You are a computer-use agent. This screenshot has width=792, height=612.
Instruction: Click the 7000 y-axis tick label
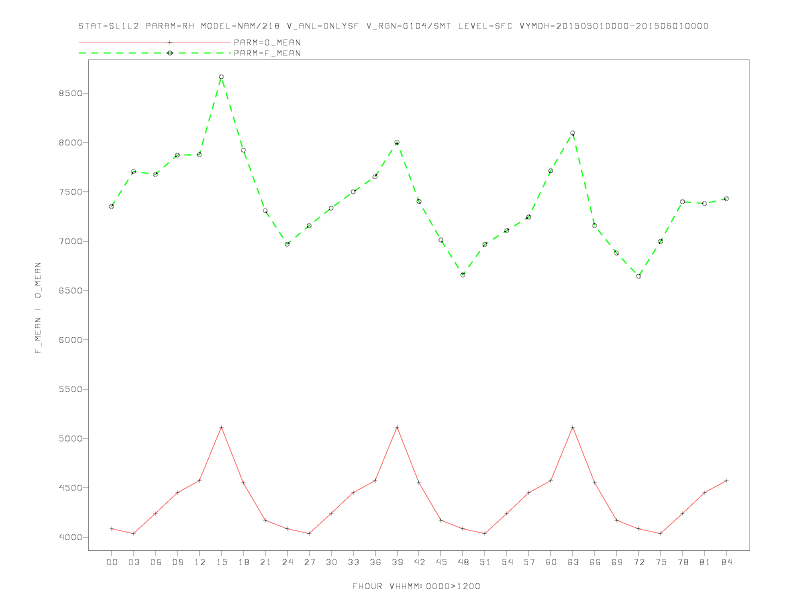pos(71,241)
